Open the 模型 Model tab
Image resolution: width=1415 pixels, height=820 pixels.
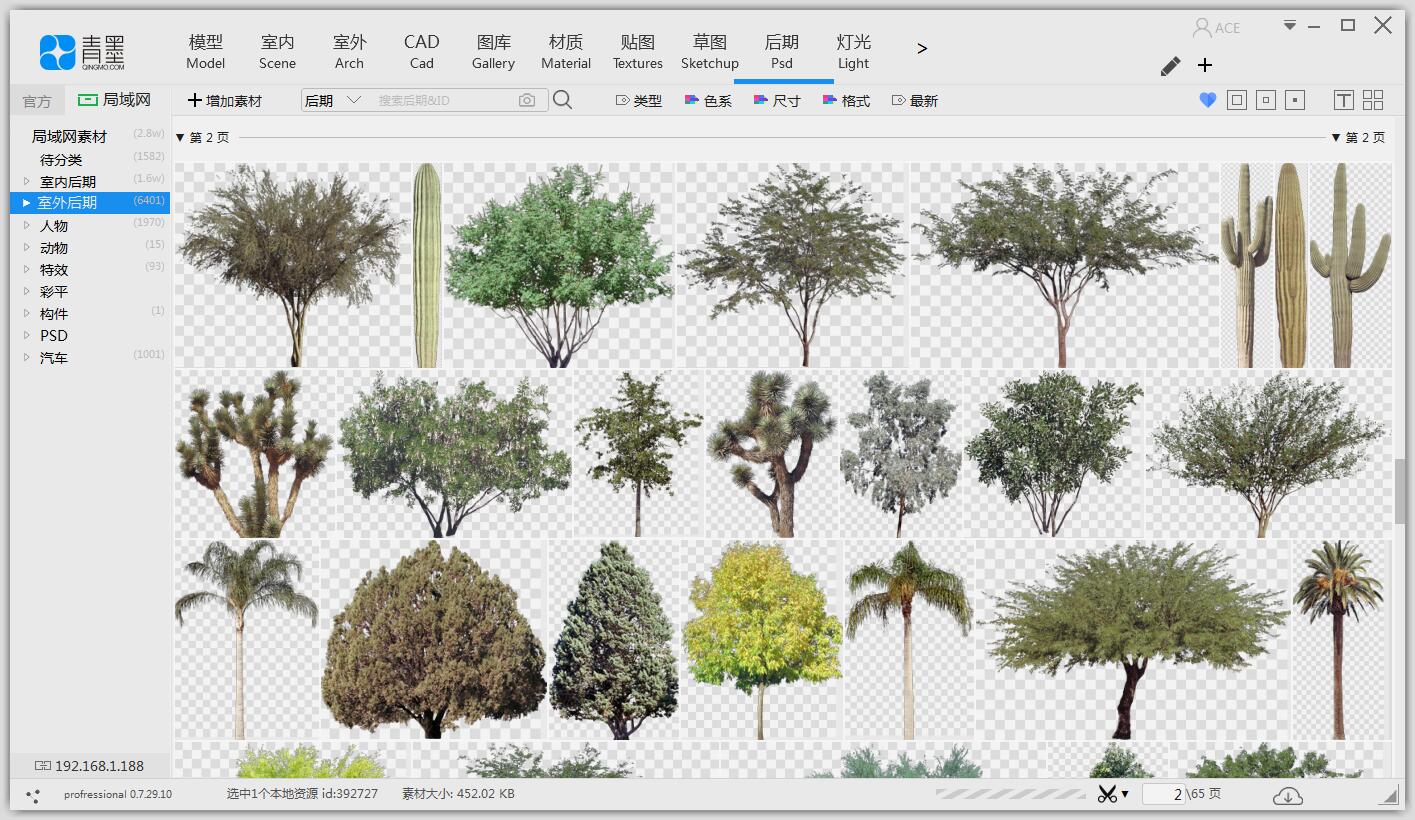[x=206, y=51]
